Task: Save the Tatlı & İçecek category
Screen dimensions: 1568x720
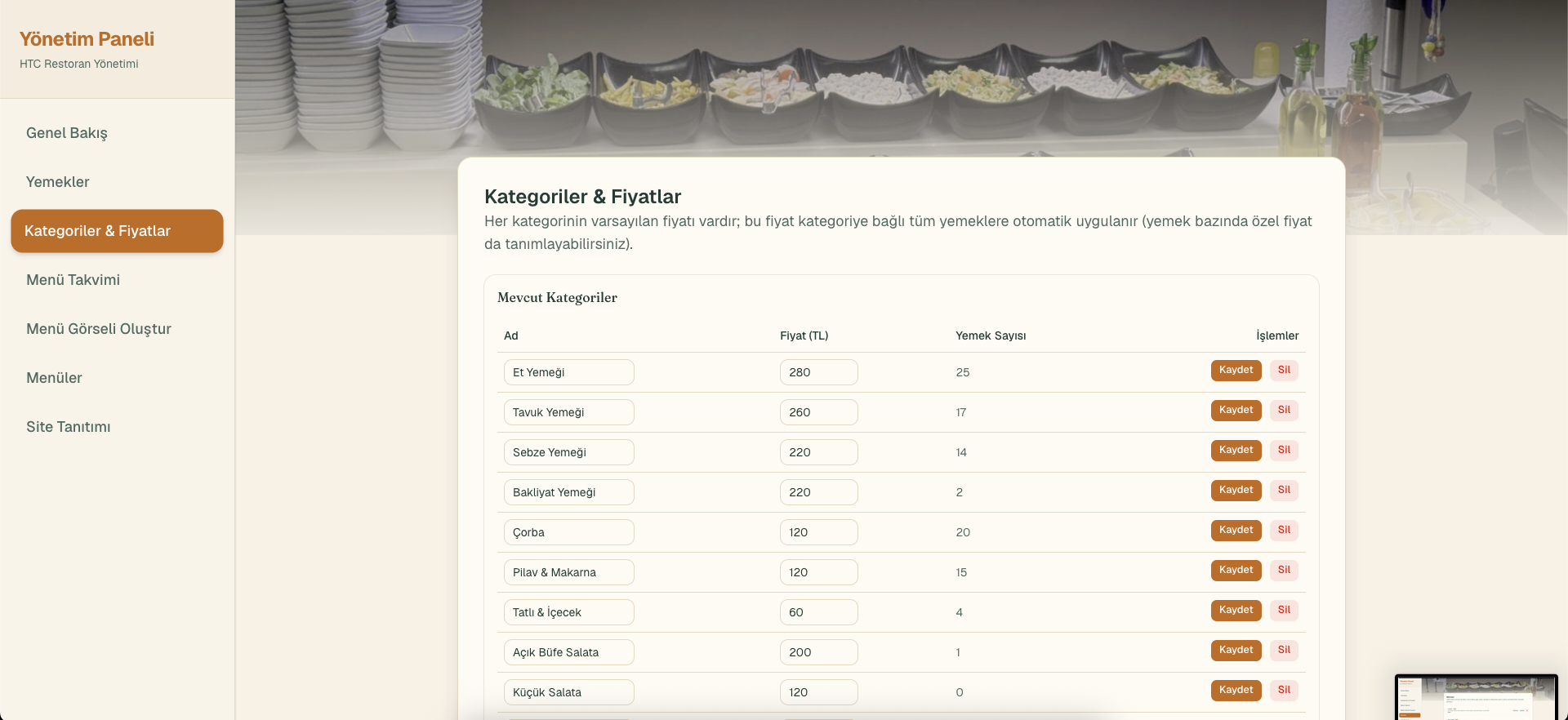Action: (1236, 611)
